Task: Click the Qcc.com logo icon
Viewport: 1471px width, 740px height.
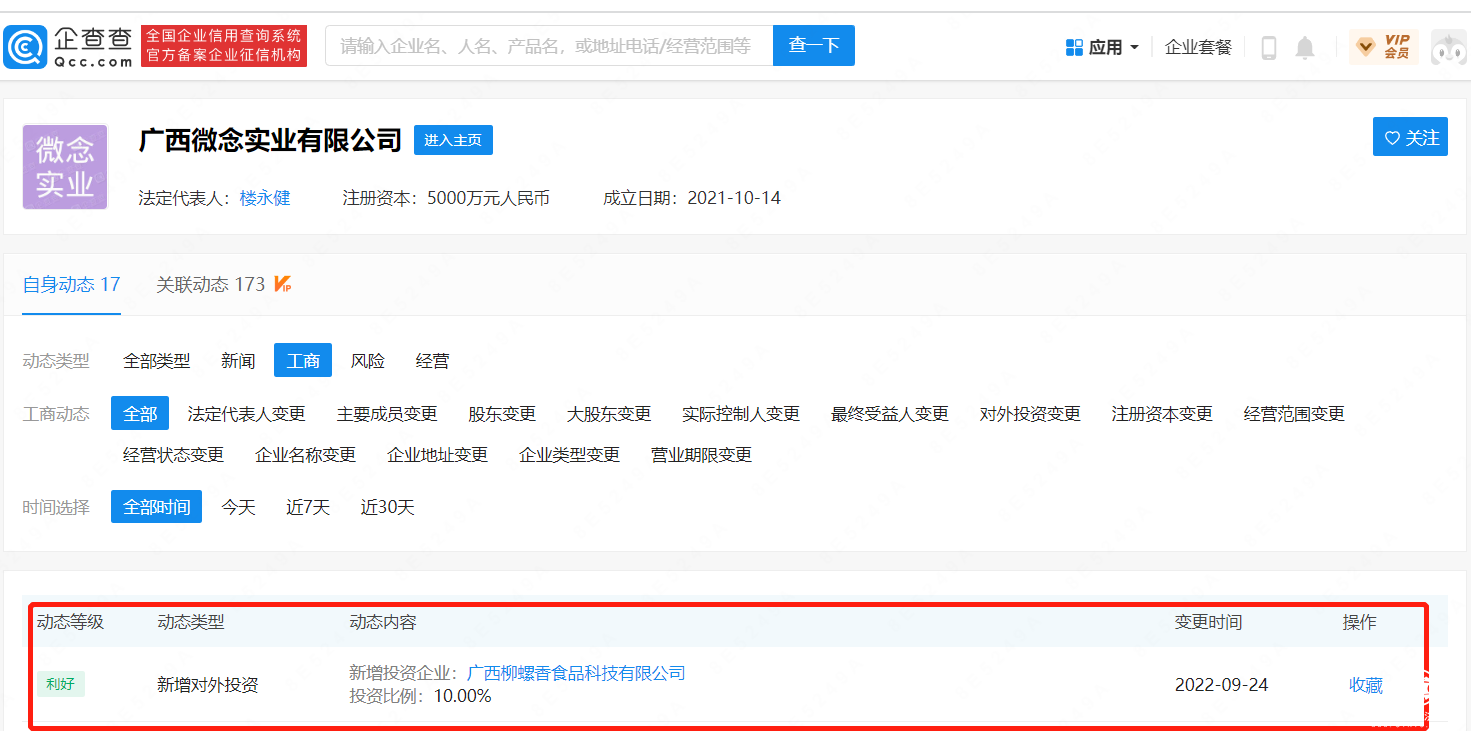Action: (25, 46)
